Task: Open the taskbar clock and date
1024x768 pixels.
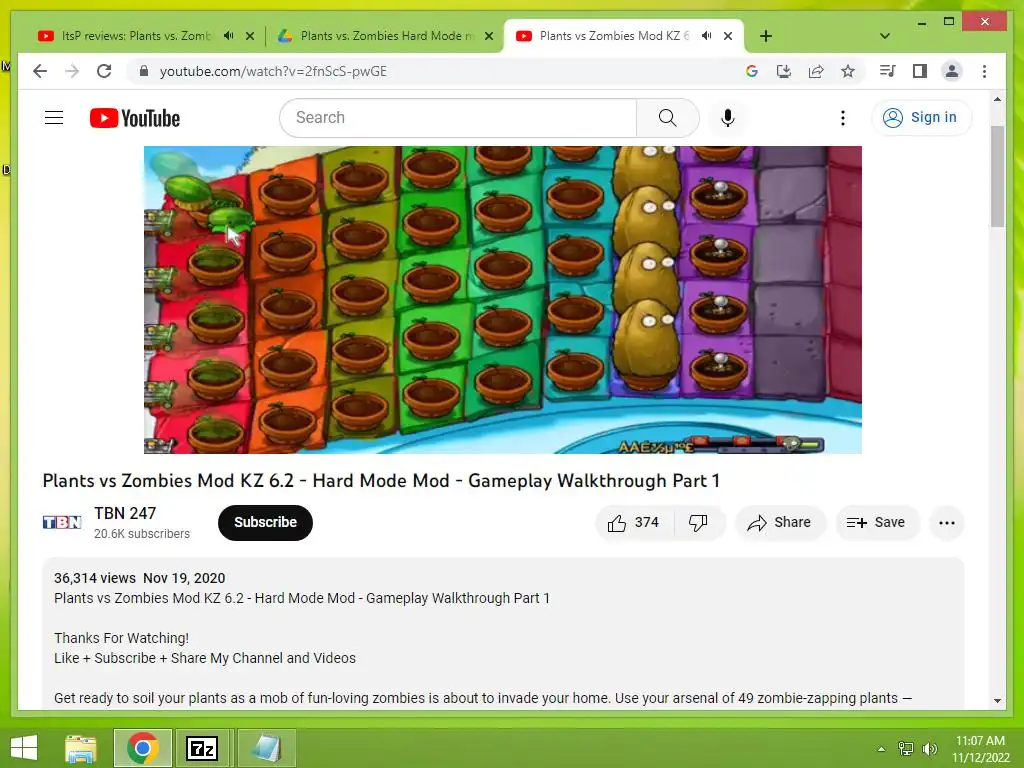Action: pyautogui.click(x=980, y=749)
